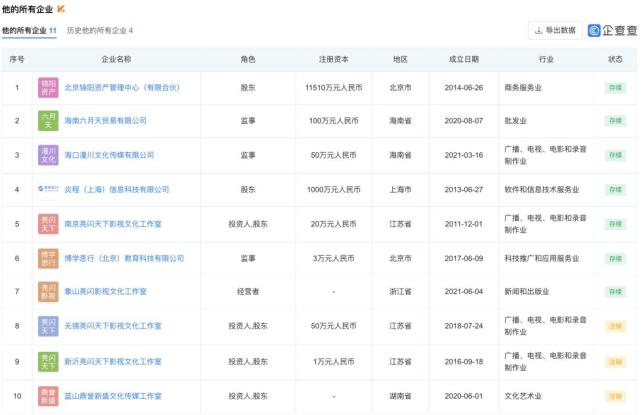Click the 漫川文化 logo in row 3
The width and height of the screenshot is (643, 415).
48,155
